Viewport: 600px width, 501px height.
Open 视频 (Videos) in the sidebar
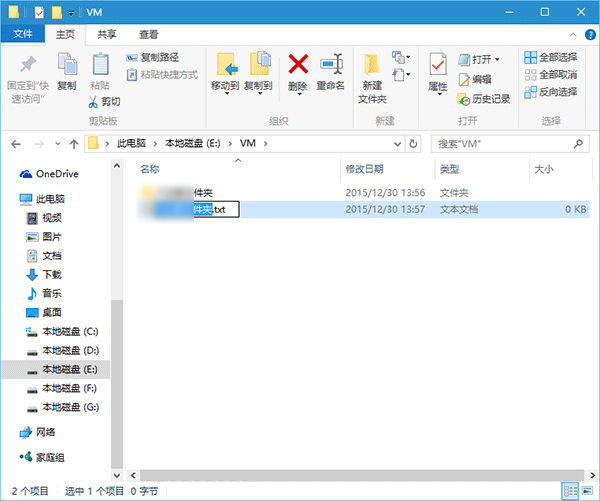(44, 218)
